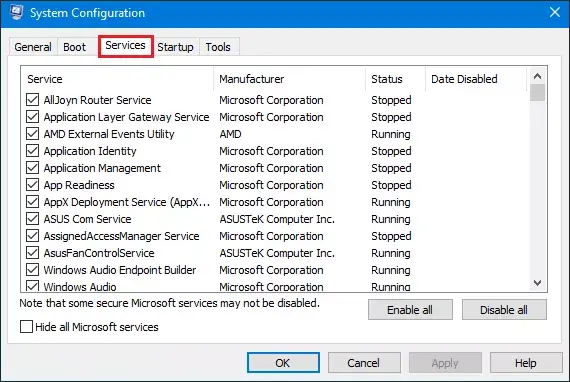Select AMD External Events Utility name text
The image size is (570, 382).
pos(109,134)
